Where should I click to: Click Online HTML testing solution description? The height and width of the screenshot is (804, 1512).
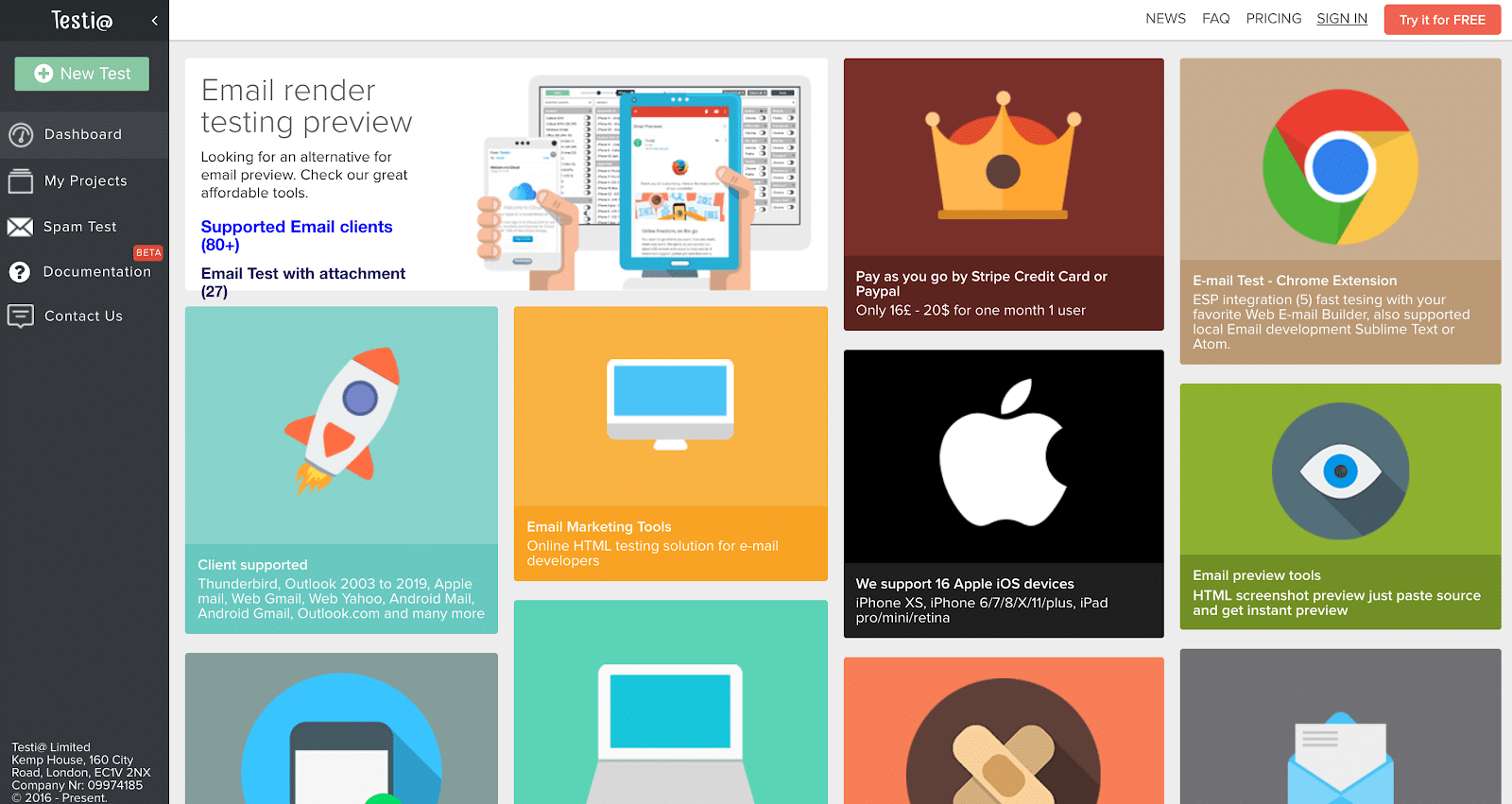[653, 553]
